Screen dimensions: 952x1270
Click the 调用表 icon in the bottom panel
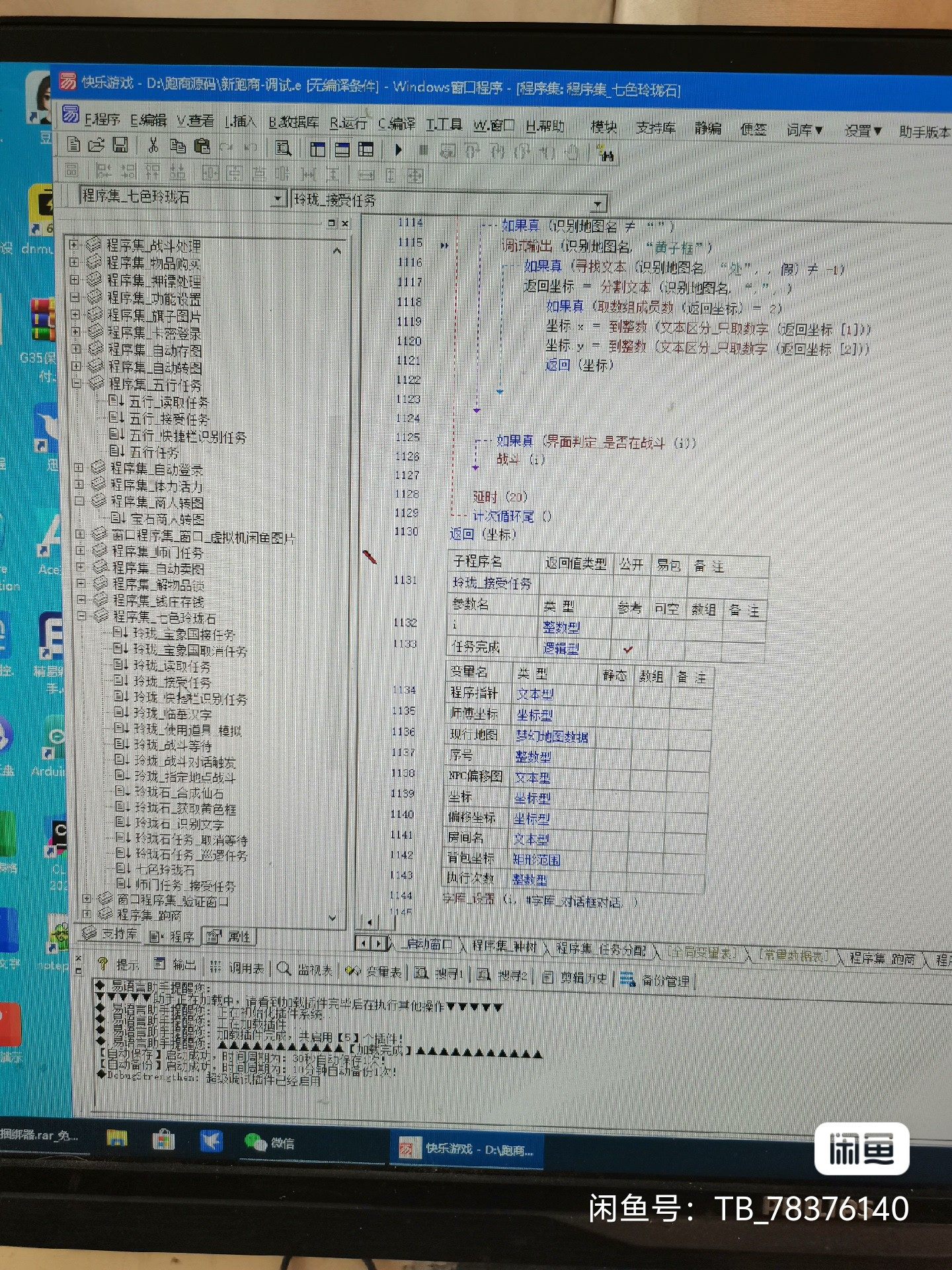216,967
